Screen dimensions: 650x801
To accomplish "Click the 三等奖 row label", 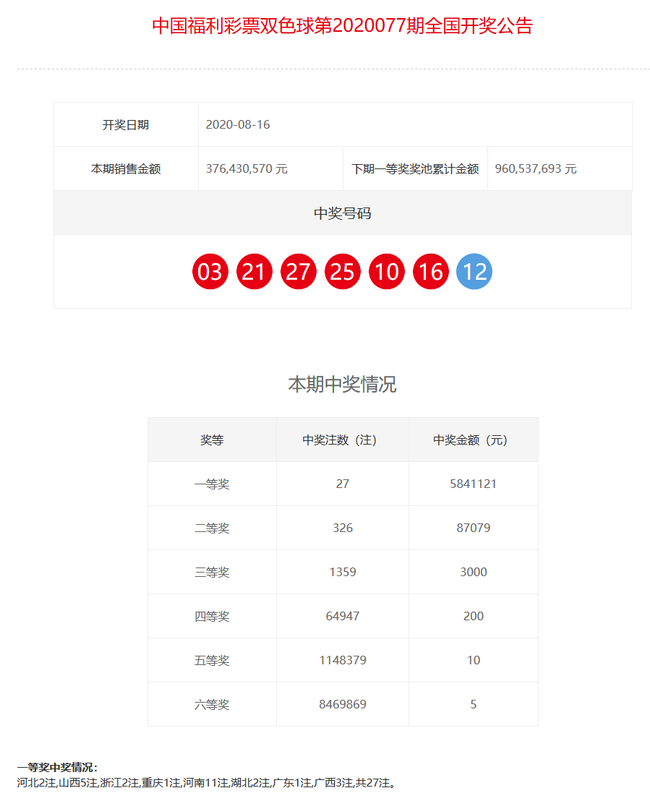I will click(x=212, y=572).
